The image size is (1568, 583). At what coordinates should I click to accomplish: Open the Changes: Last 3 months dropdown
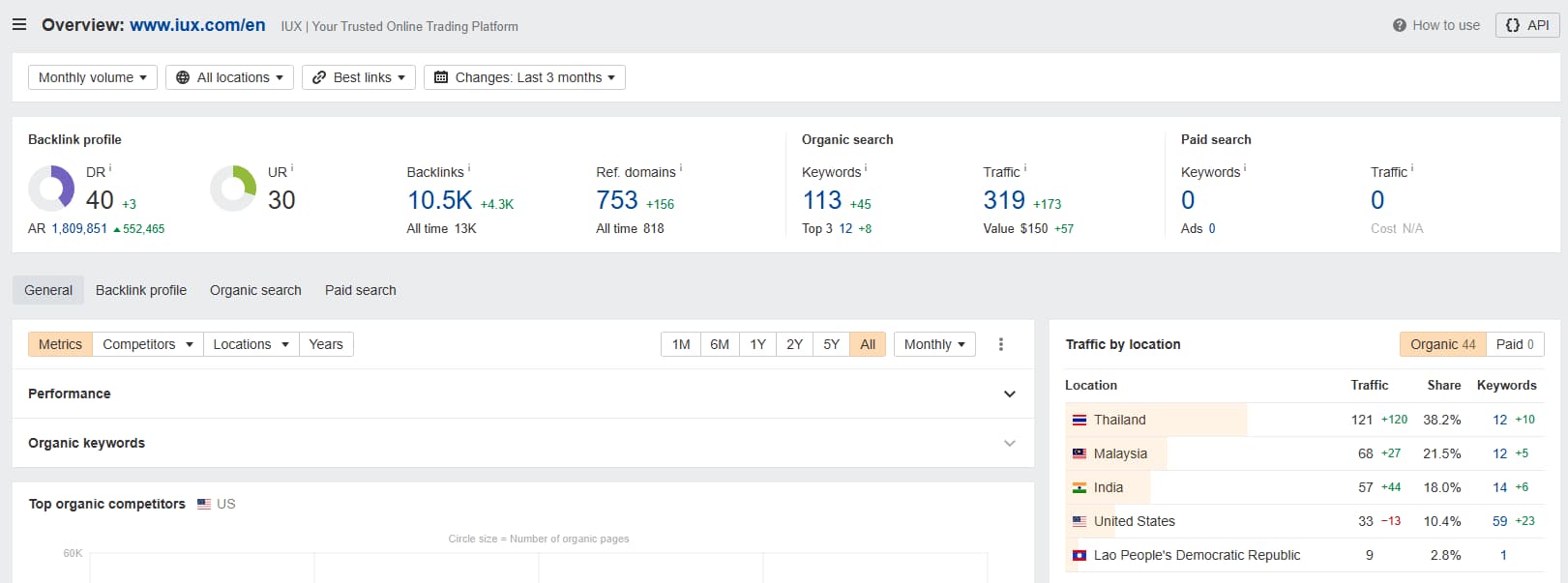coord(524,77)
